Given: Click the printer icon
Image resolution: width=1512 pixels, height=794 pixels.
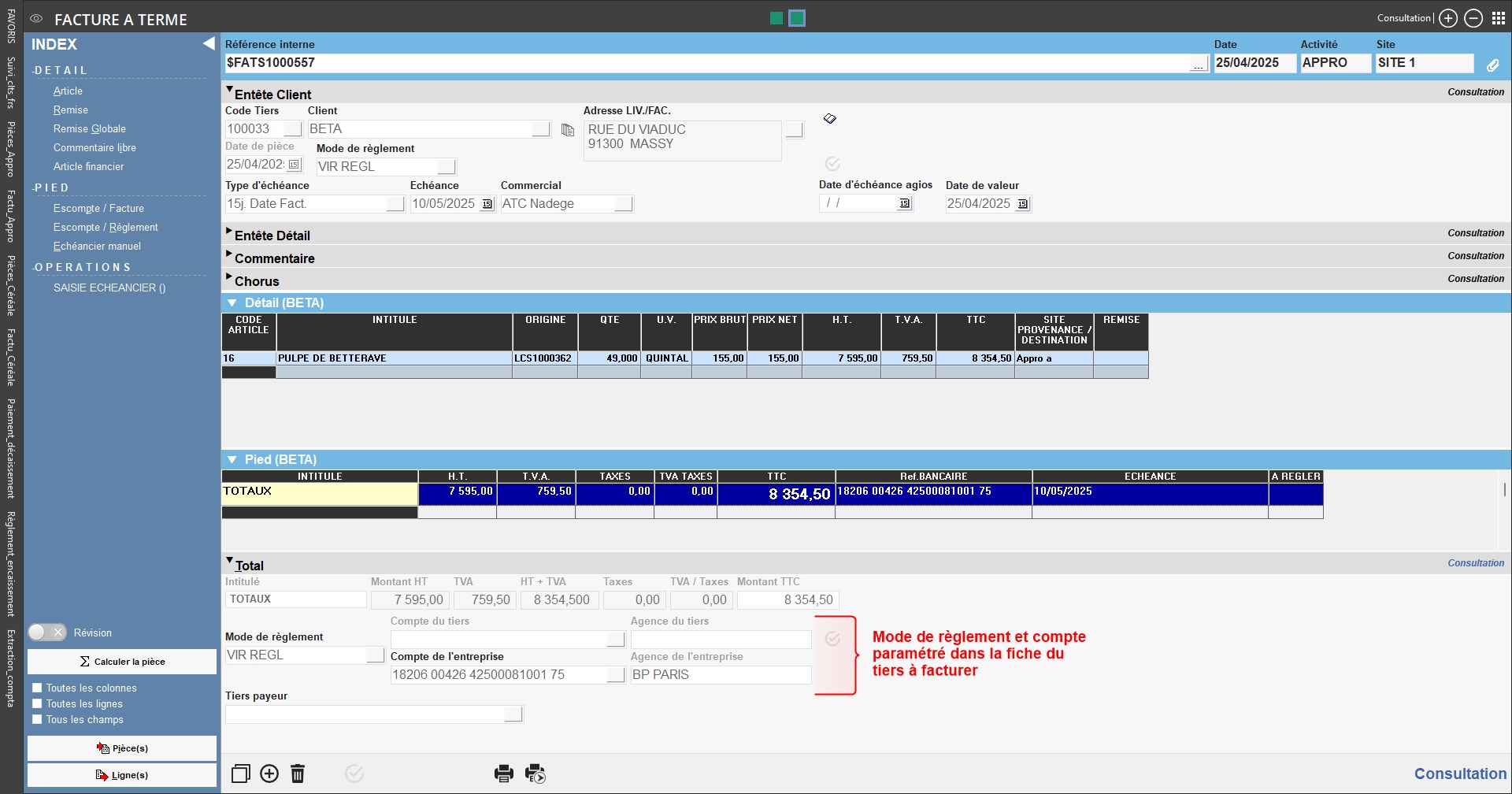Looking at the screenshot, I should (504, 774).
